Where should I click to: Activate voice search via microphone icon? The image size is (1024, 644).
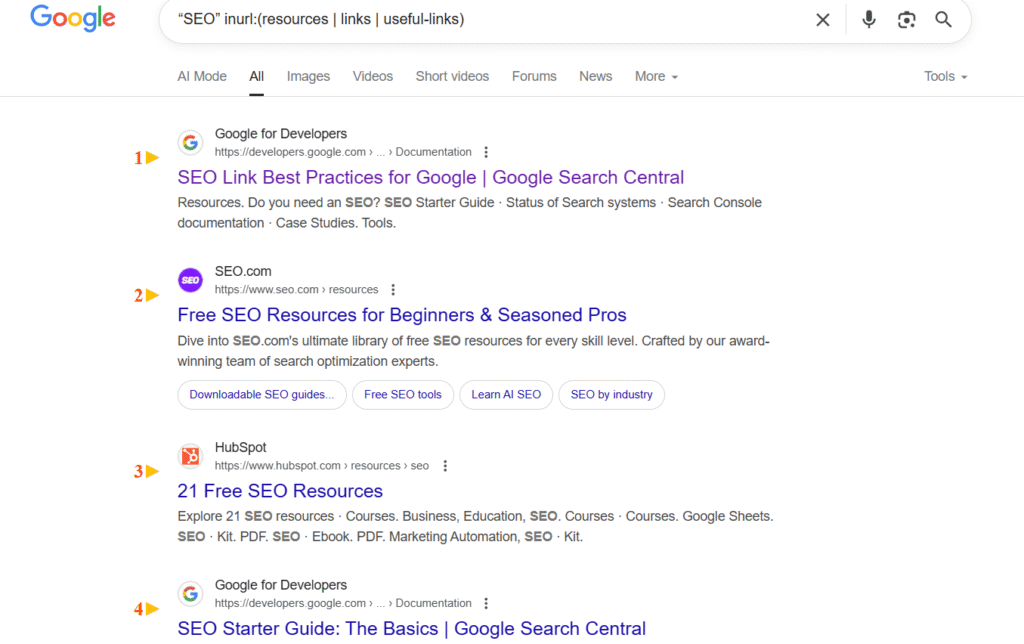868,19
